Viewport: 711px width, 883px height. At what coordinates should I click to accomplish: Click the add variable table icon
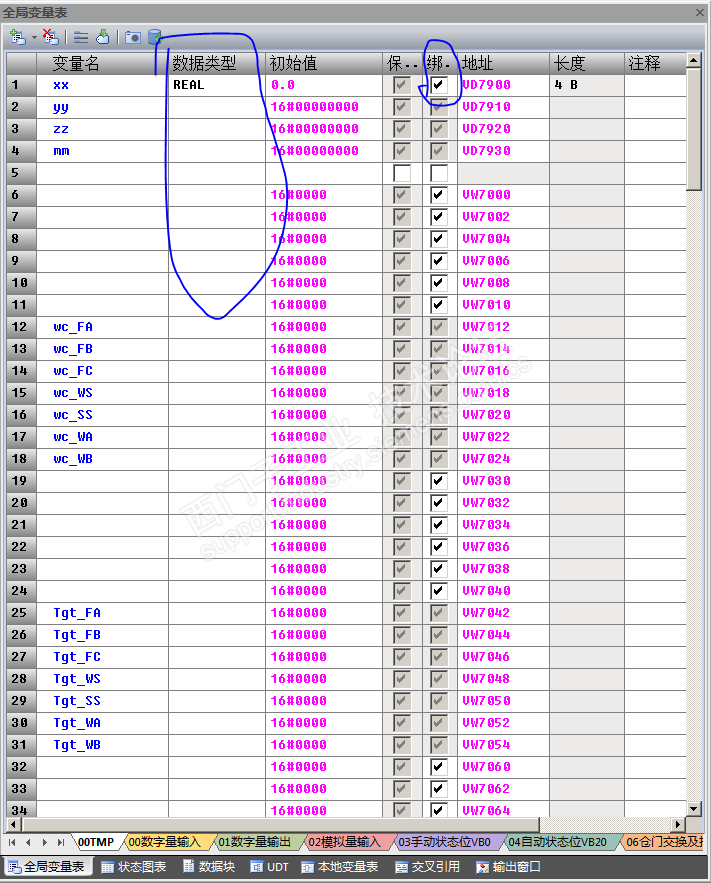pyautogui.click(x=17, y=37)
